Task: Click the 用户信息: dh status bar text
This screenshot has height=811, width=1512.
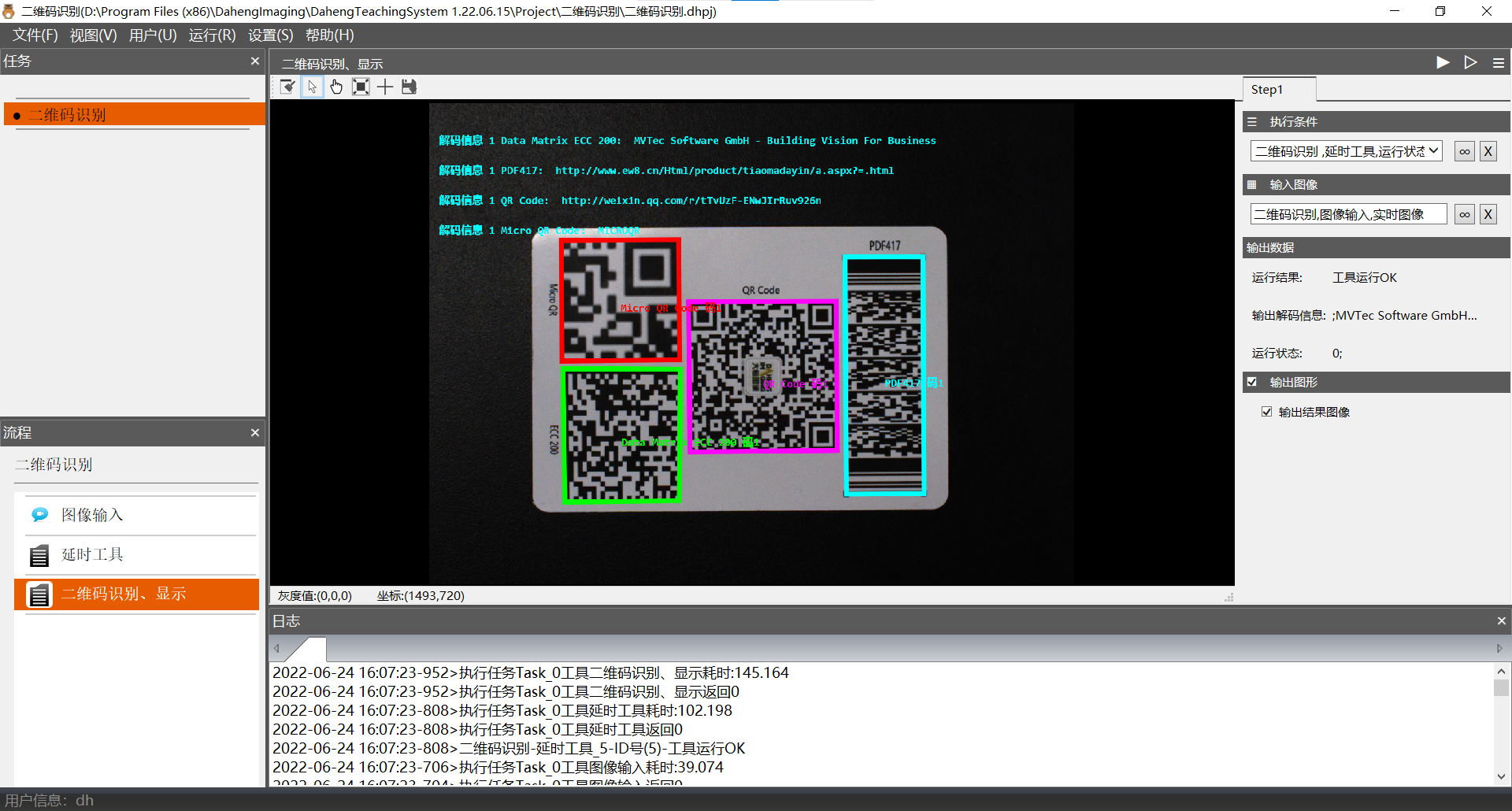Action: point(49,800)
